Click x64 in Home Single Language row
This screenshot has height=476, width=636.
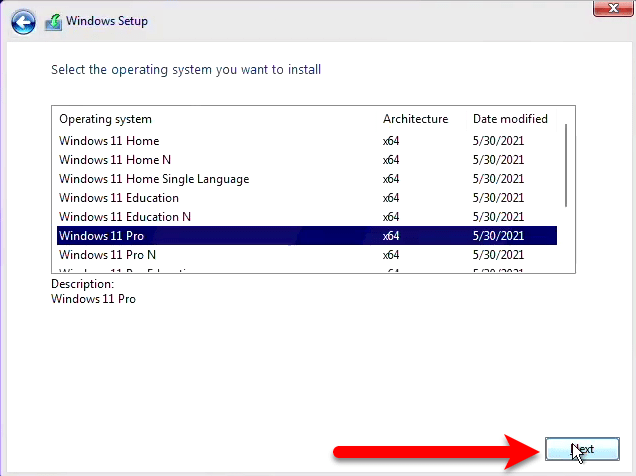tap(391, 179)
